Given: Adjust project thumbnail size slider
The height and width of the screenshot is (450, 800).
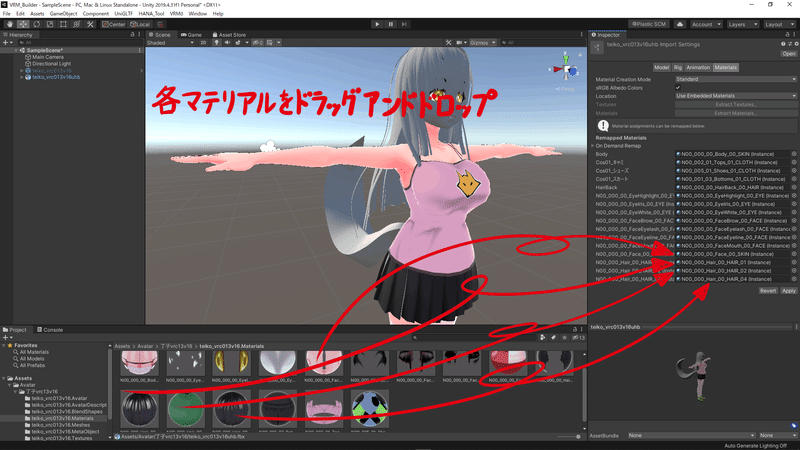Looking at the screenshot, I should 569,437.
